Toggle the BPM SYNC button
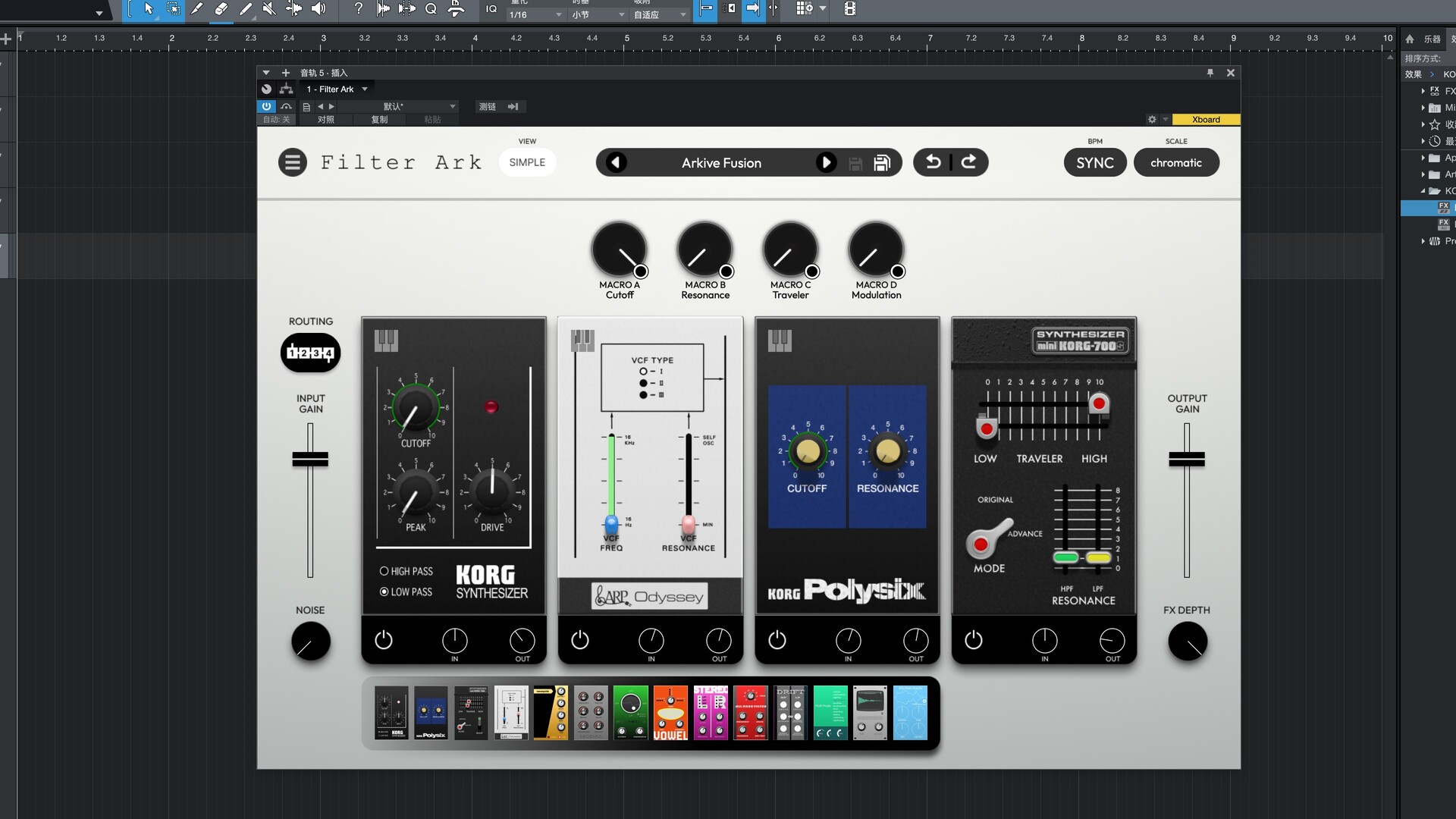This screenshot has width=1456, height=819. 1094,162
